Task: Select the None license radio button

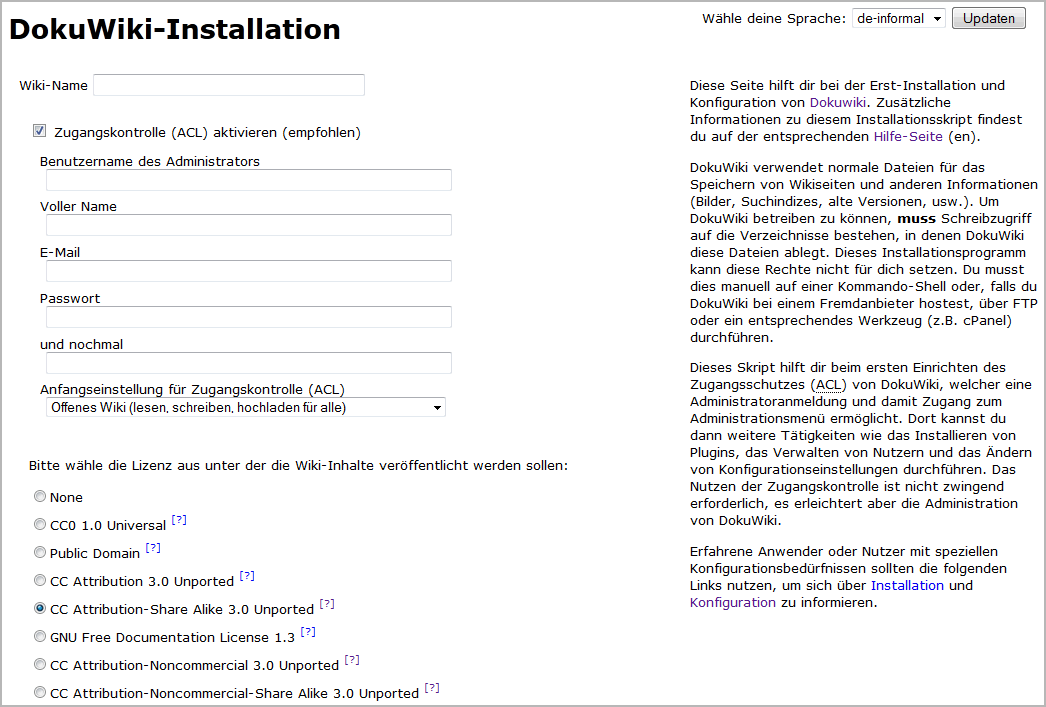Action: (x=40, y=496)
